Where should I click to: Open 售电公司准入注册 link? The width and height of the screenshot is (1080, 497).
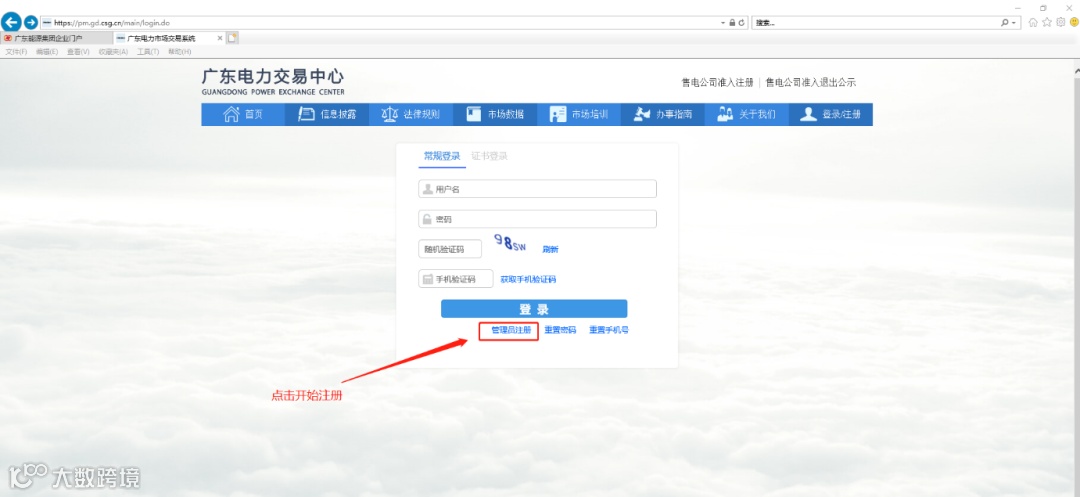click(x=717, y=83)
